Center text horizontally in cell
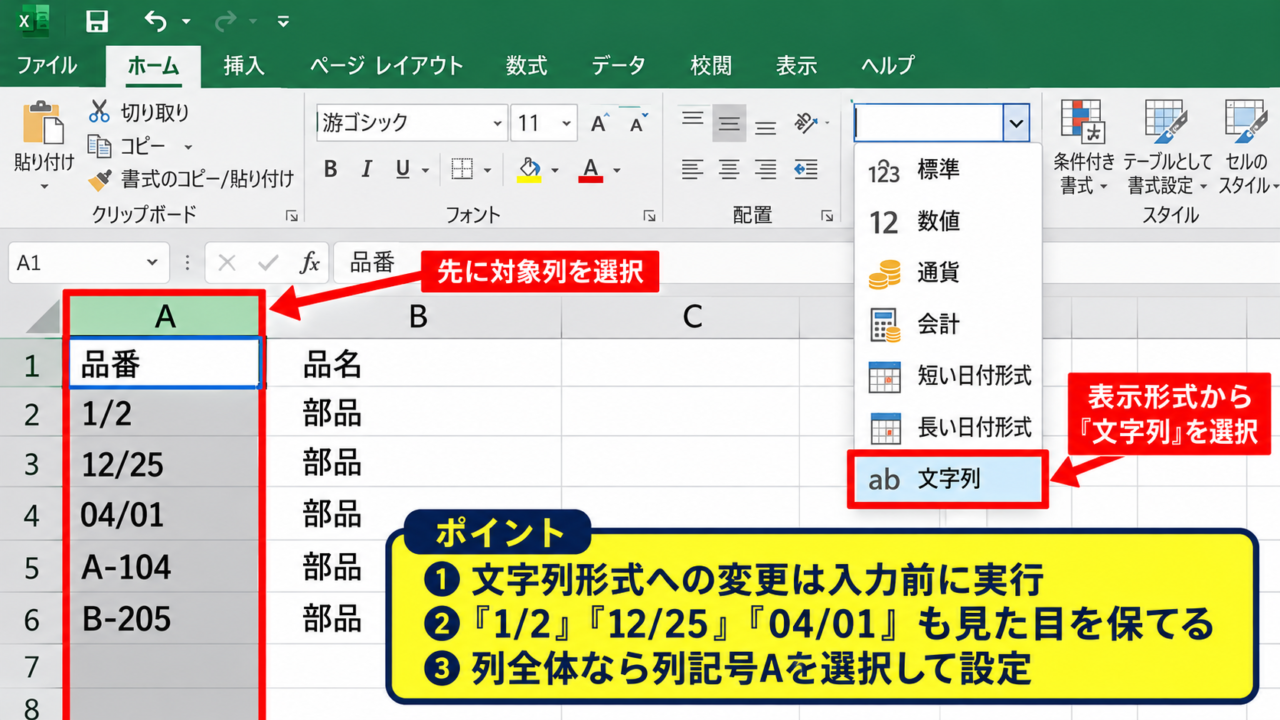 click(729, 169)
